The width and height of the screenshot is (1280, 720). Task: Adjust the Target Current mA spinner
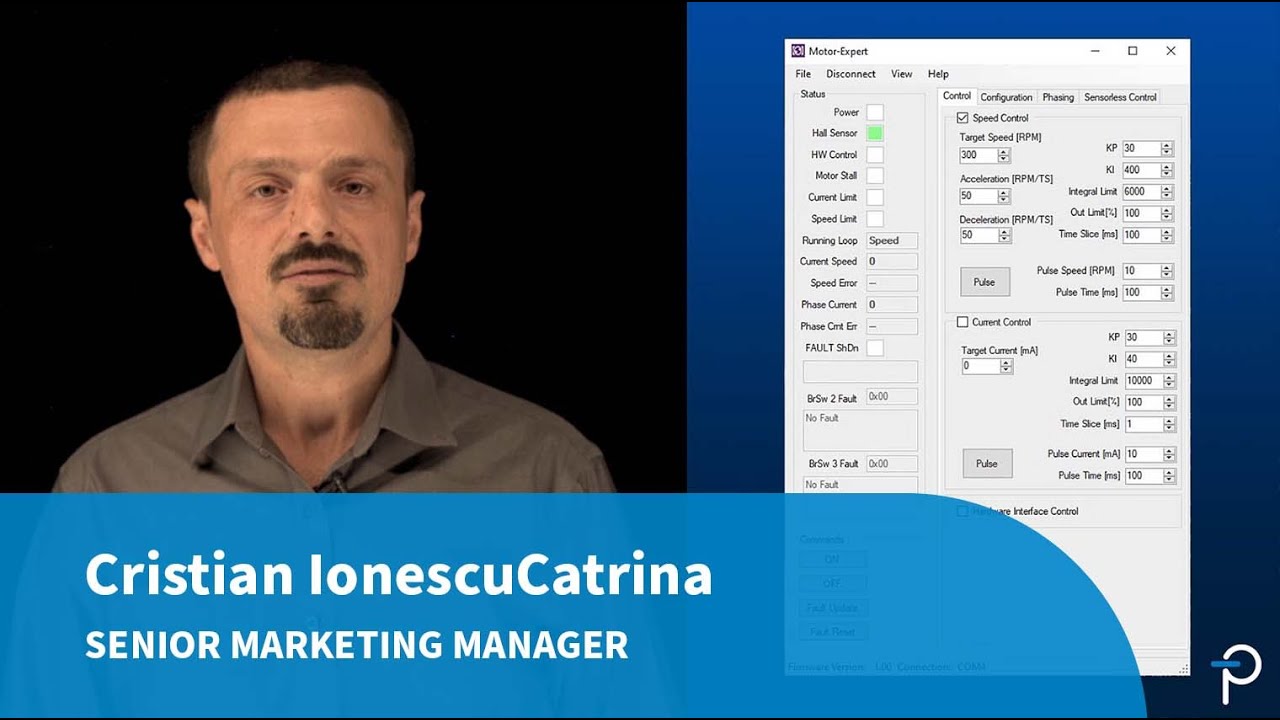(1006, 366)
